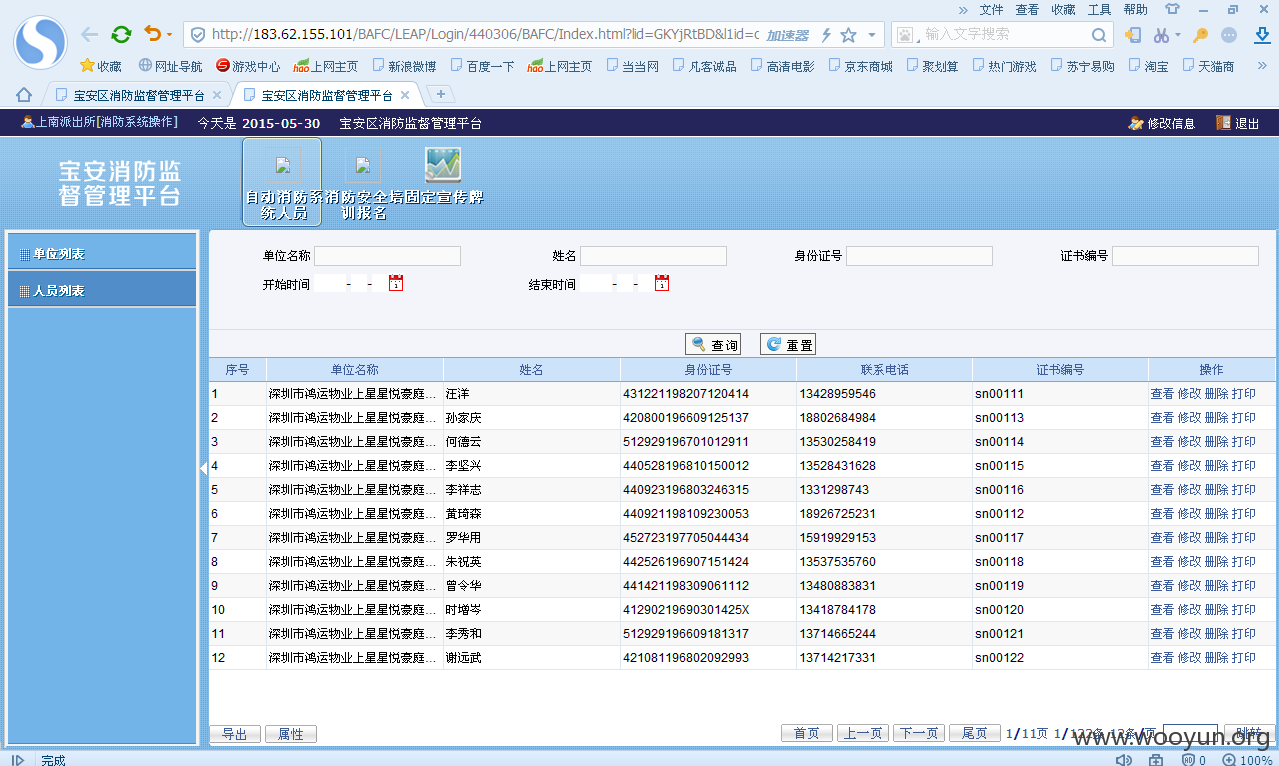Image resolution: width=1279 pixels, height=766 pixels.
Task: Click the round more-options icon in the toolbar
Action: click(1229, 35)
